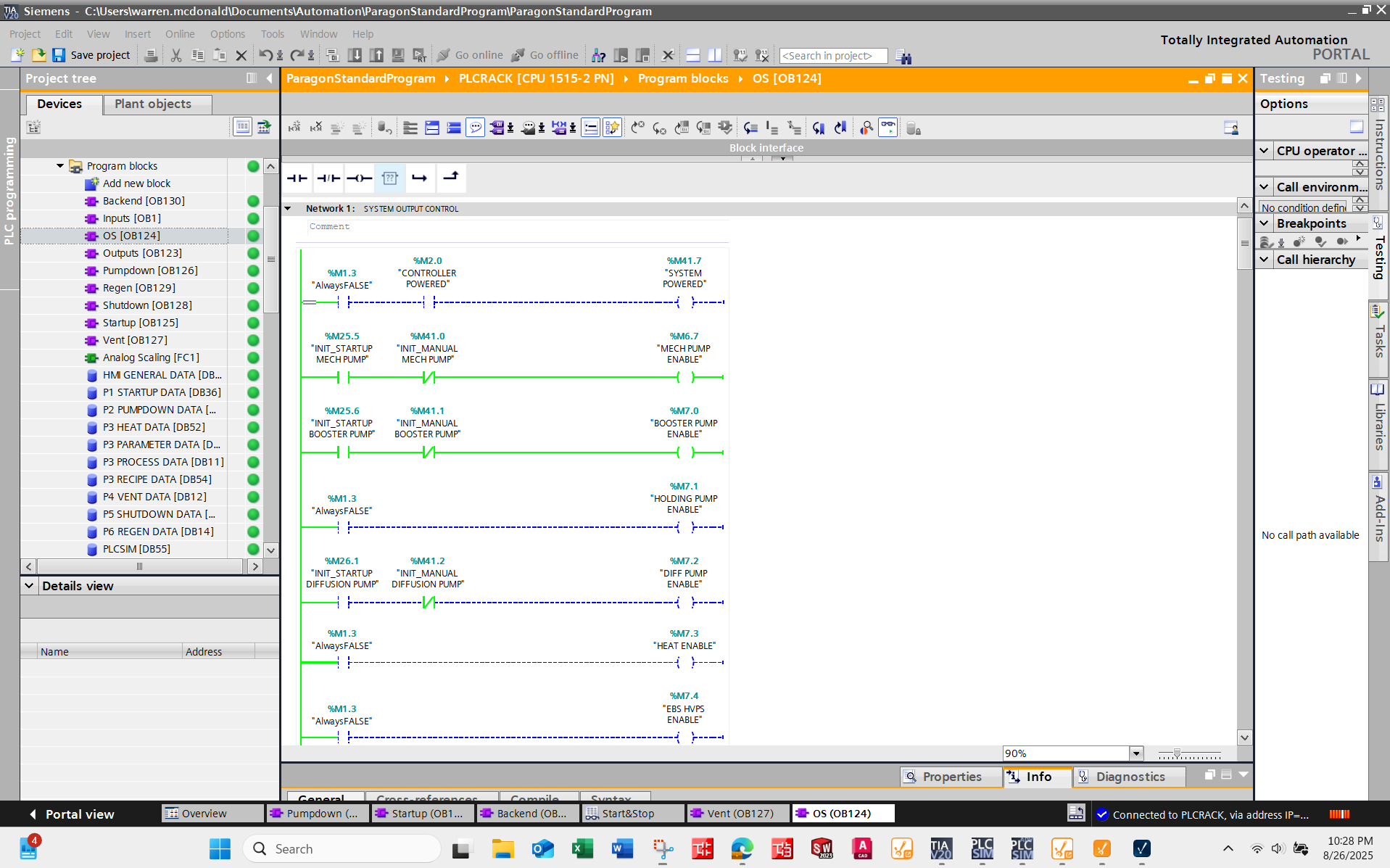Select INIT_MANUAL MECH PUMP contact %M41.0
This screenshot has height=868, width=1390.
[429, 377]
